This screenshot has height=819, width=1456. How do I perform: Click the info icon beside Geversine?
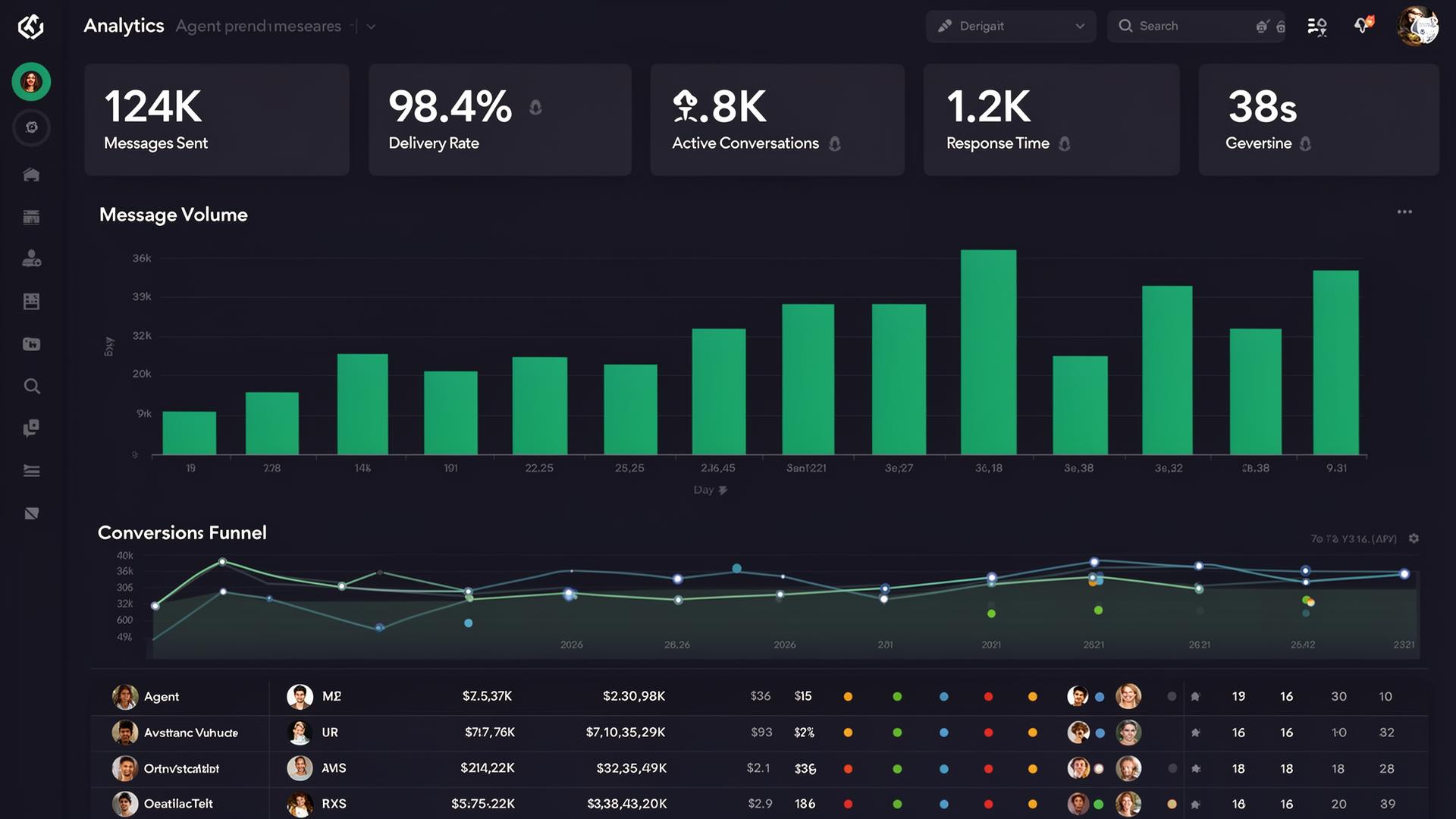tap(1305, 143)
